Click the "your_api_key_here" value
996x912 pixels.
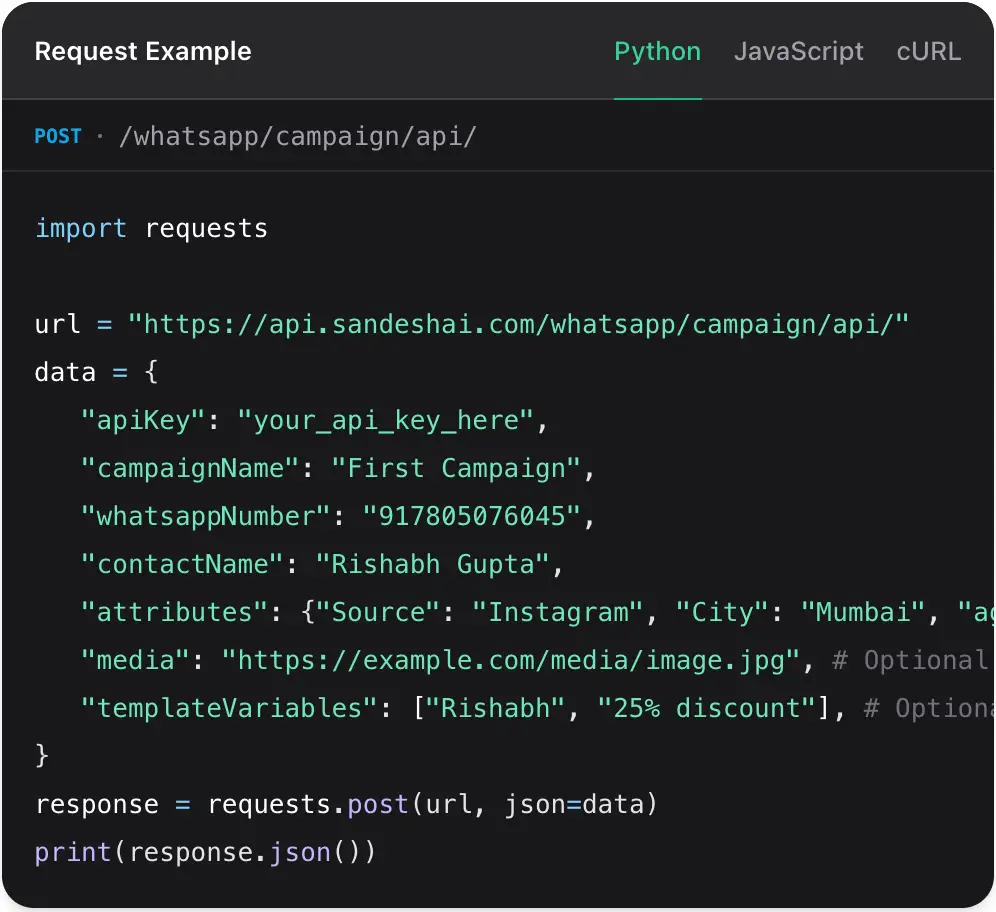[x=385, y=420]
